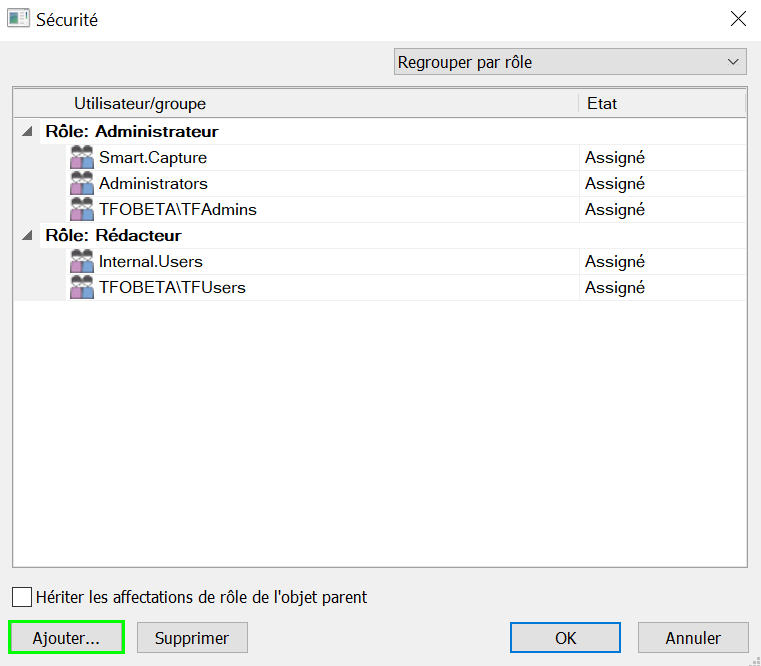Cancel with the Annuler button
Viewport: 761px width, 666px height.
pyautogui.click(x=693, y=637)
